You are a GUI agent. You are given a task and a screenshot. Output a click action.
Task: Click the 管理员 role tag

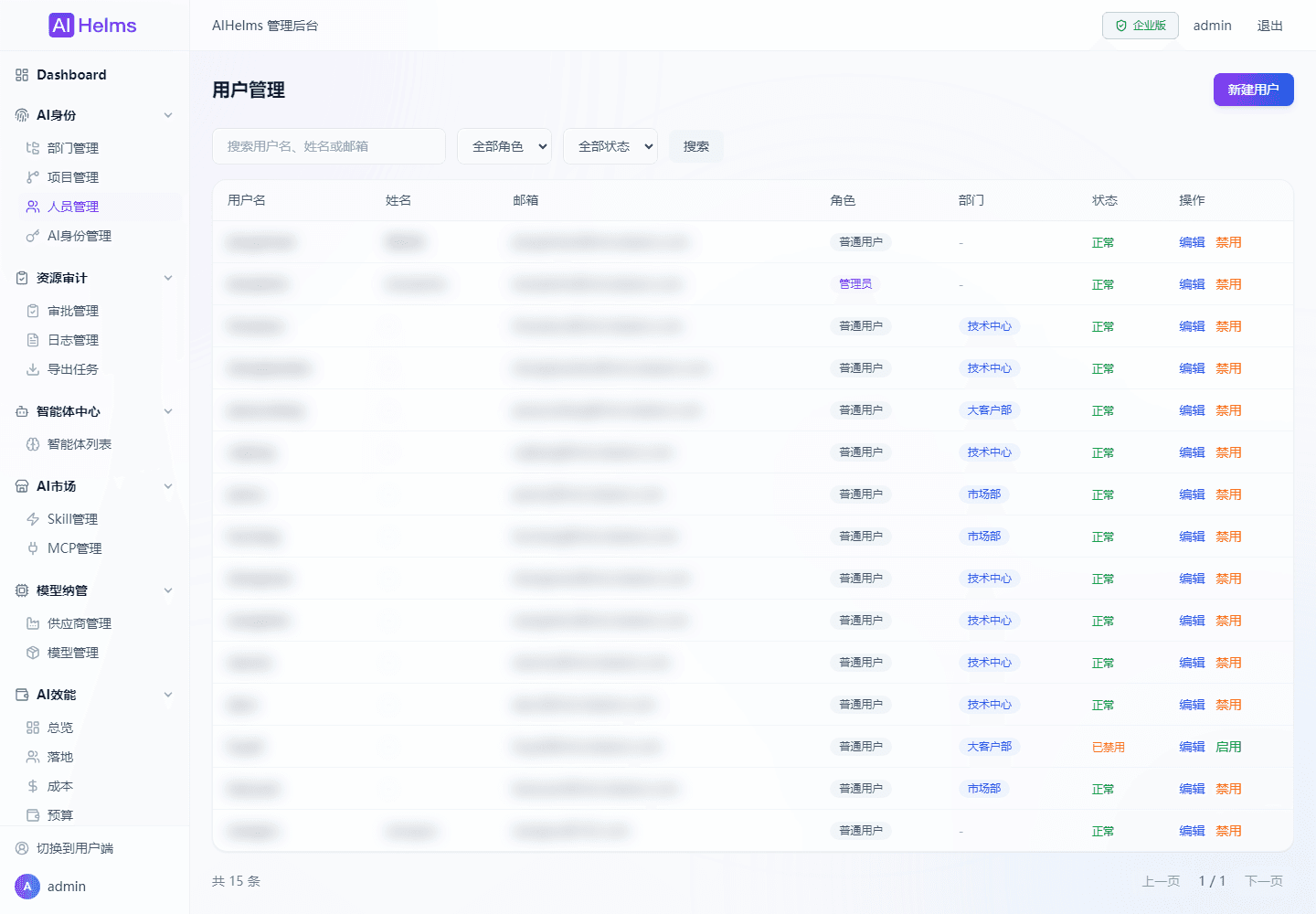(855, 284)
